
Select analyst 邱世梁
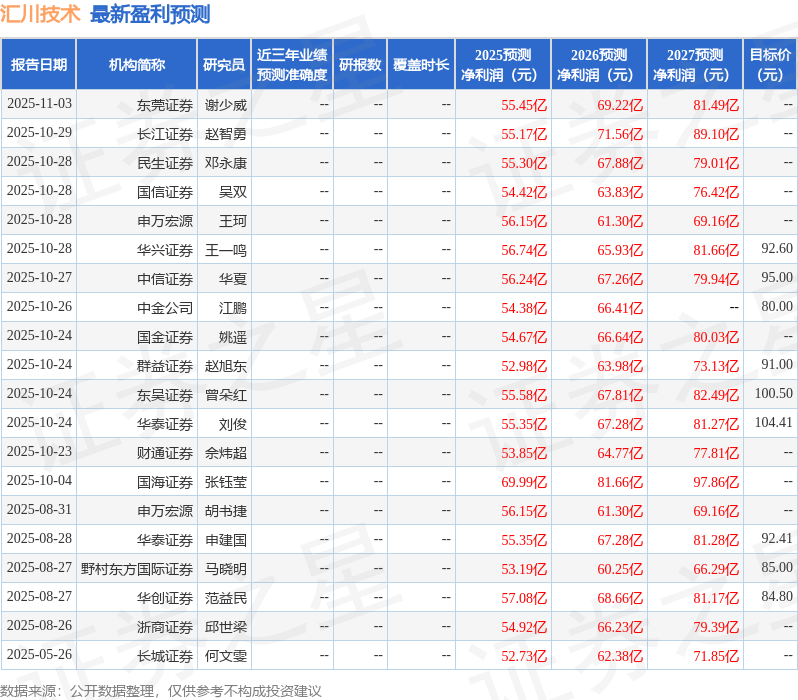coord(226,628)
